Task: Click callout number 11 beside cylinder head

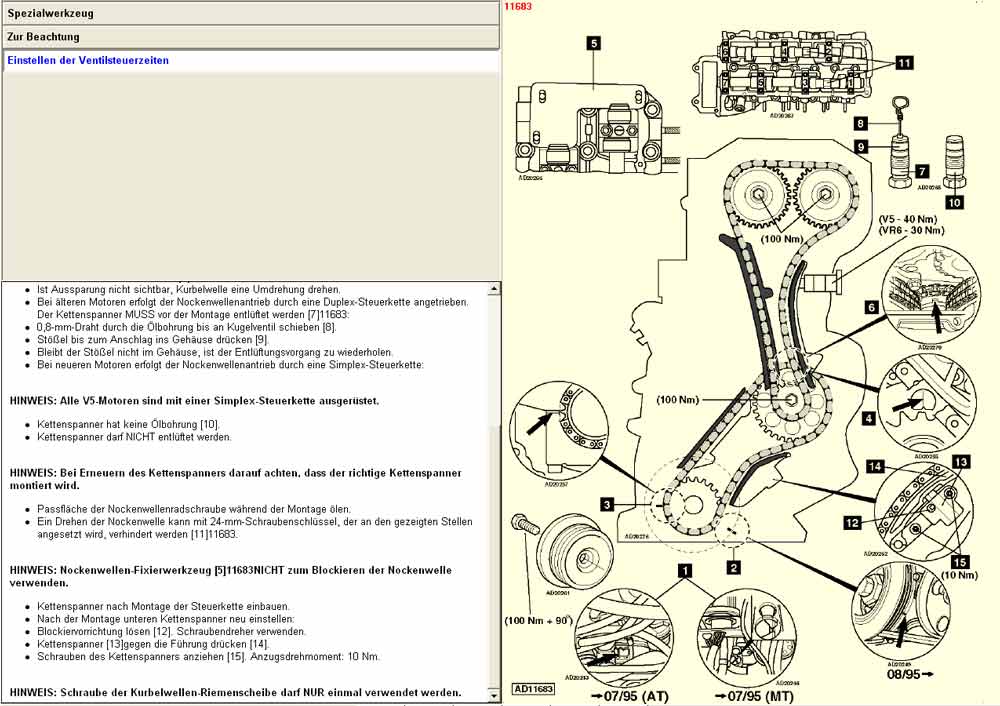Action: coord(903,62)
